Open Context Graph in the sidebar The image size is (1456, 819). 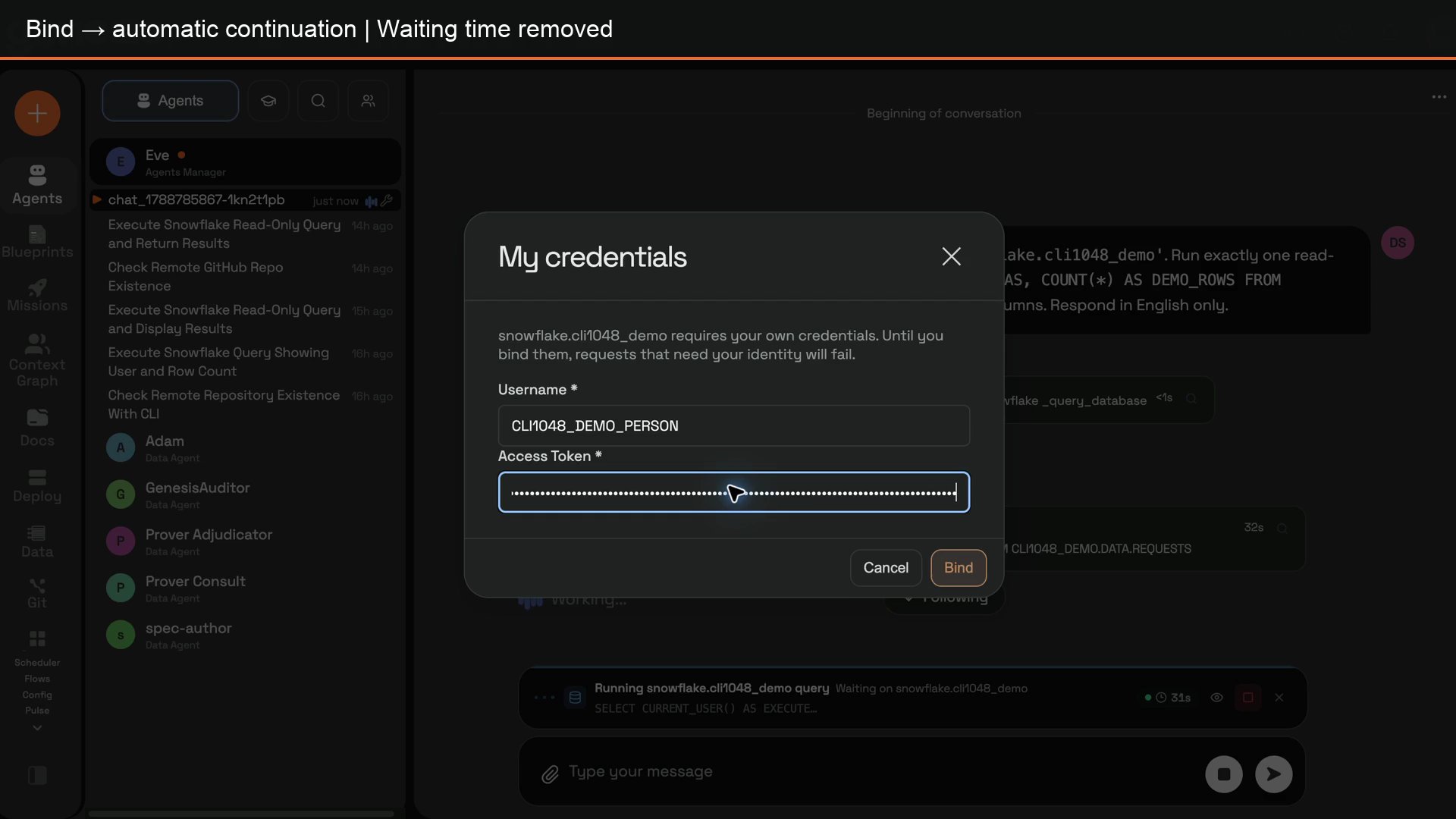(37, 361)
